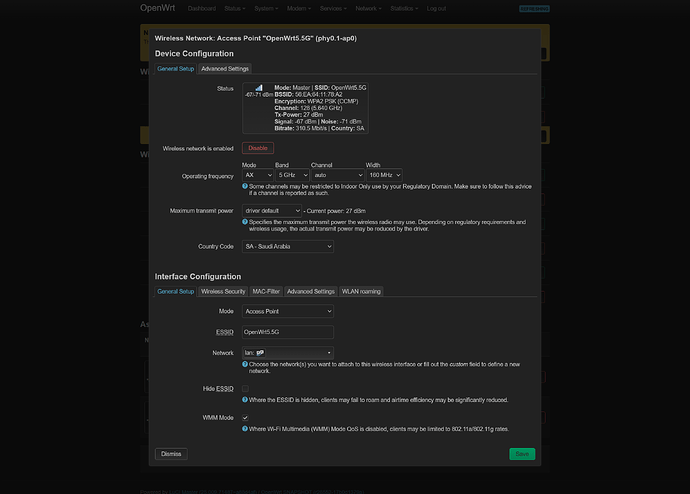Click into the ESSID input field
The image size is (690, 494).
point(288,332)
